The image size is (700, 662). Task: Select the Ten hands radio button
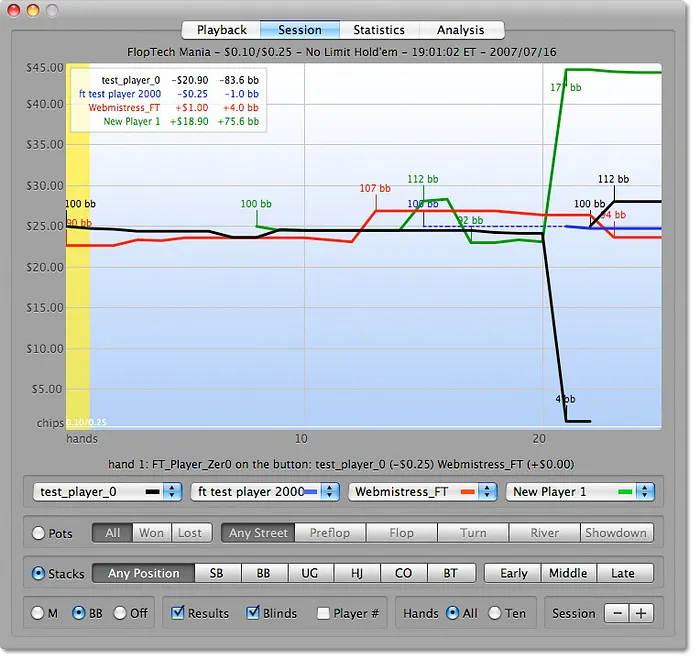[495, 613]
